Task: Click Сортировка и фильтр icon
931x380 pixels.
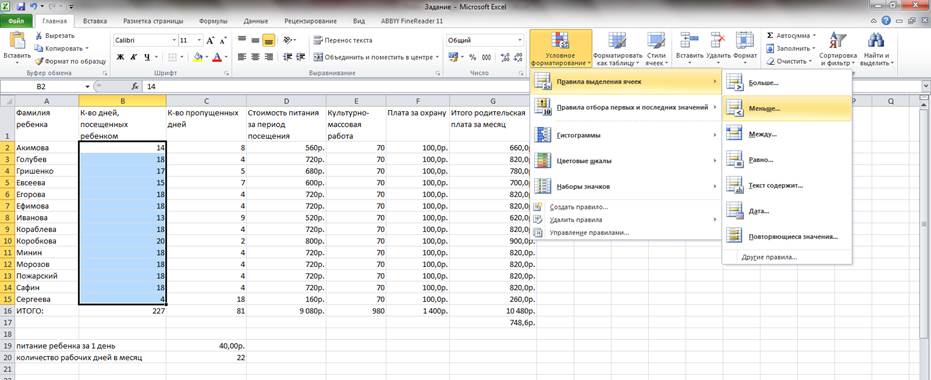Action: (837, 40)
